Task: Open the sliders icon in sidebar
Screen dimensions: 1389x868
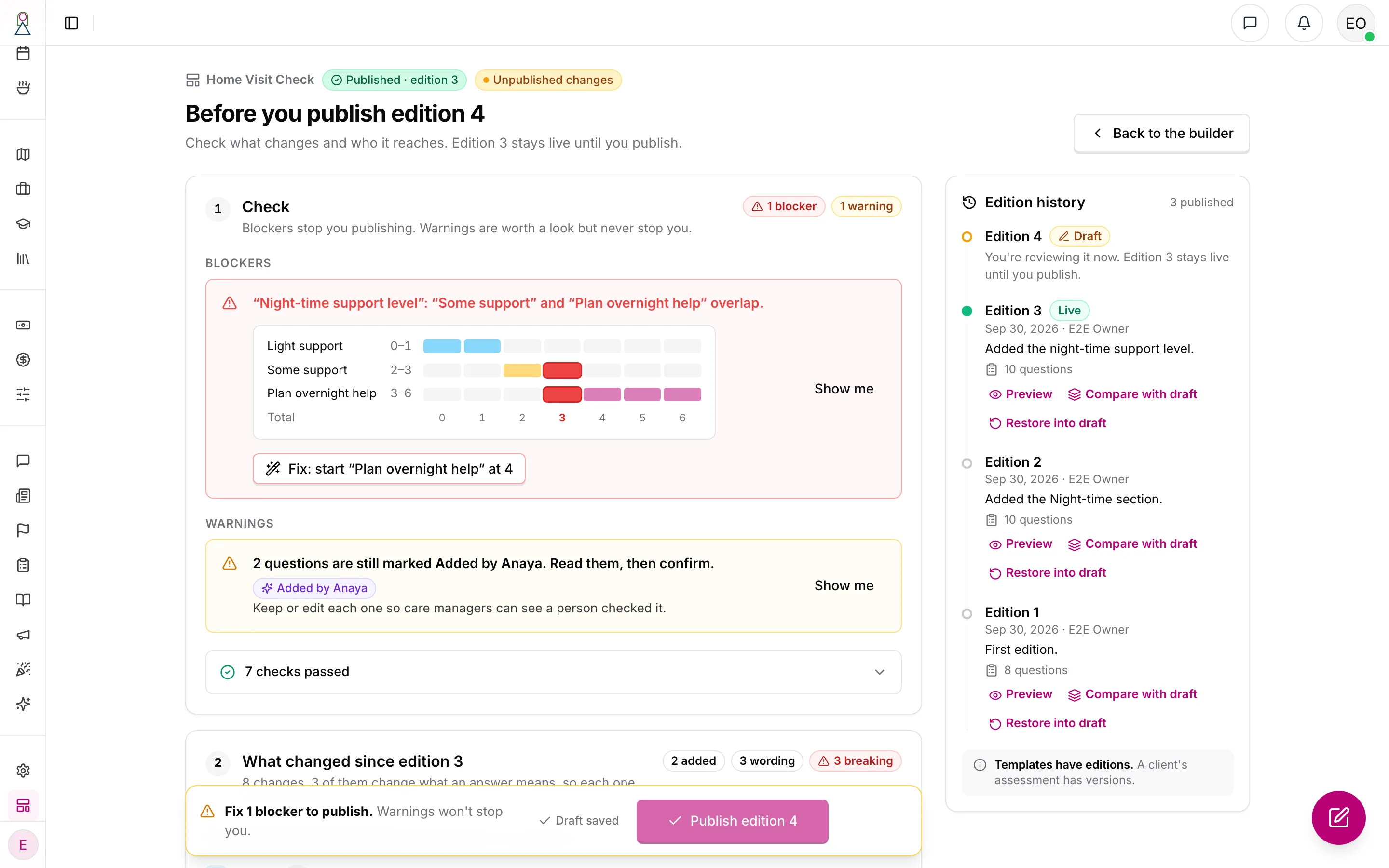Action: coord(23,394)
